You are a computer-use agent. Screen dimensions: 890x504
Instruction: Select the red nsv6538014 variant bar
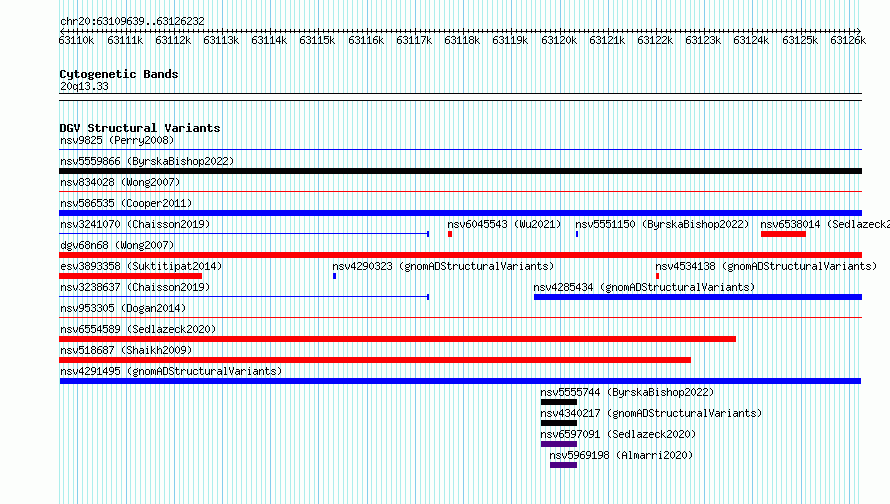pyautogui.click(x=783, y=234)
